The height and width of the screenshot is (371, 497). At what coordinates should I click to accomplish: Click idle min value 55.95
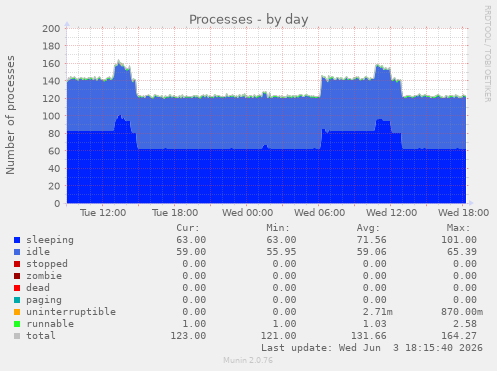pyautogui.click(x=281, y=252)
